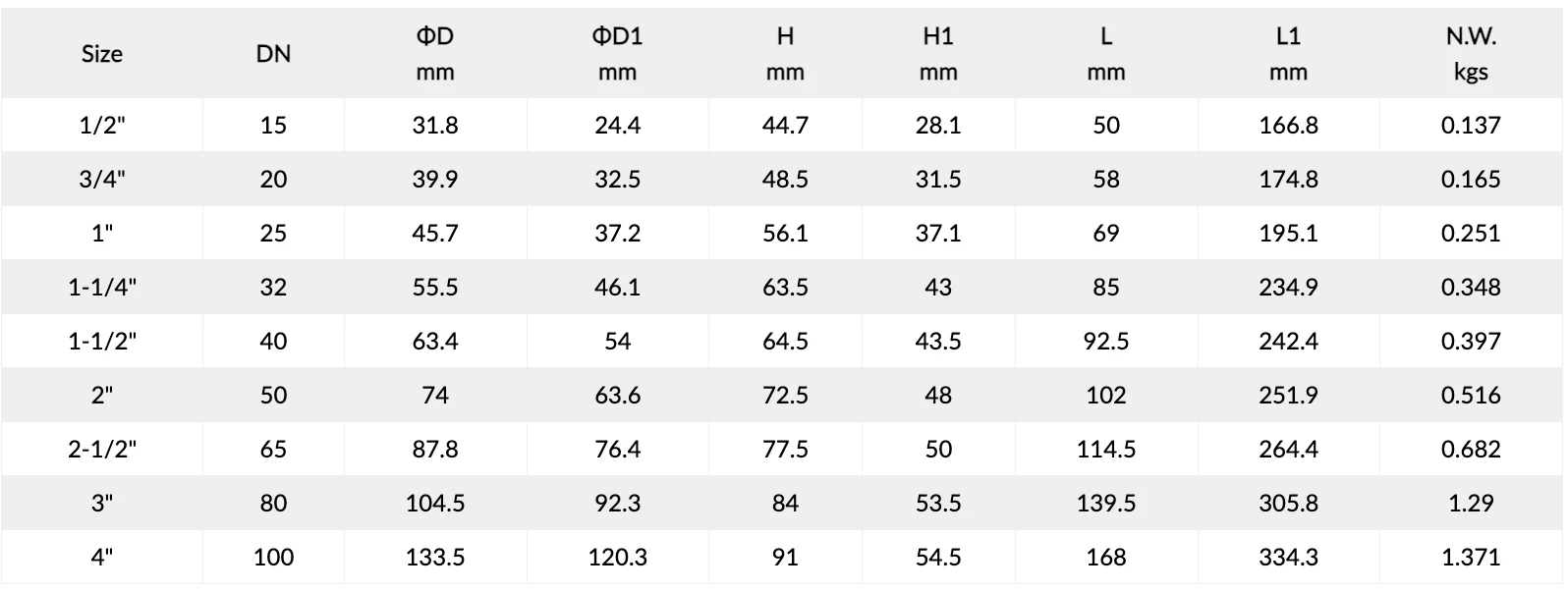Click the H1 value 53.5
Viewport: 1568px width, 591px height.
938,504
